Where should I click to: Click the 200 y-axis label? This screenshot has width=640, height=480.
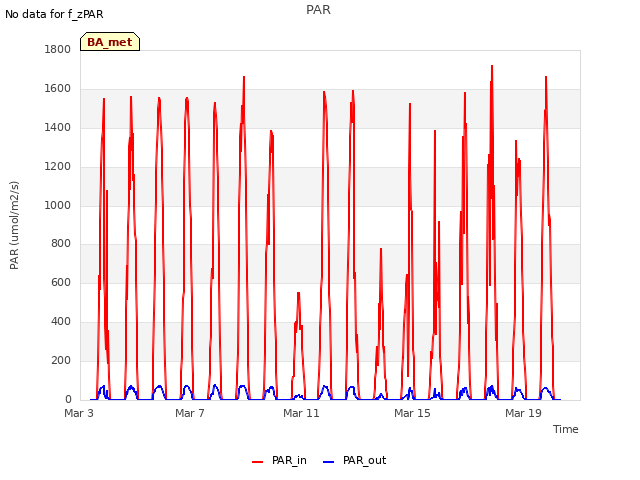(x=61, y=360)
